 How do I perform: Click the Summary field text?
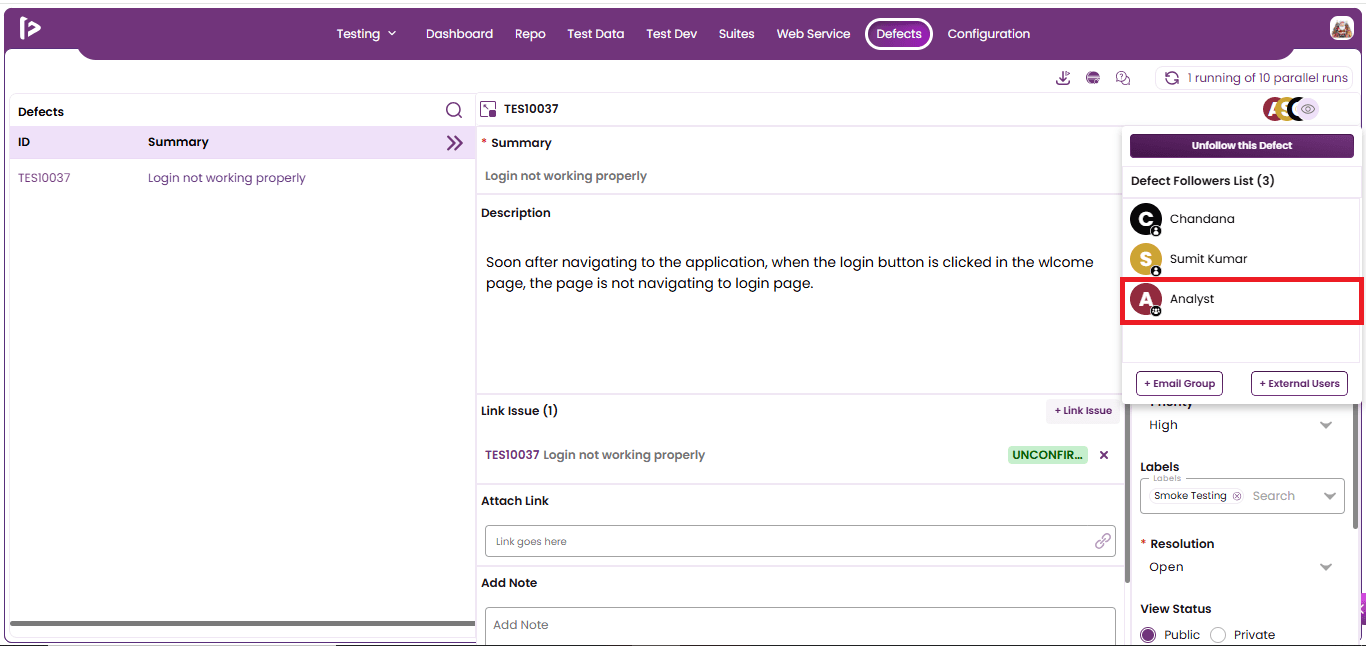[566, 176]
